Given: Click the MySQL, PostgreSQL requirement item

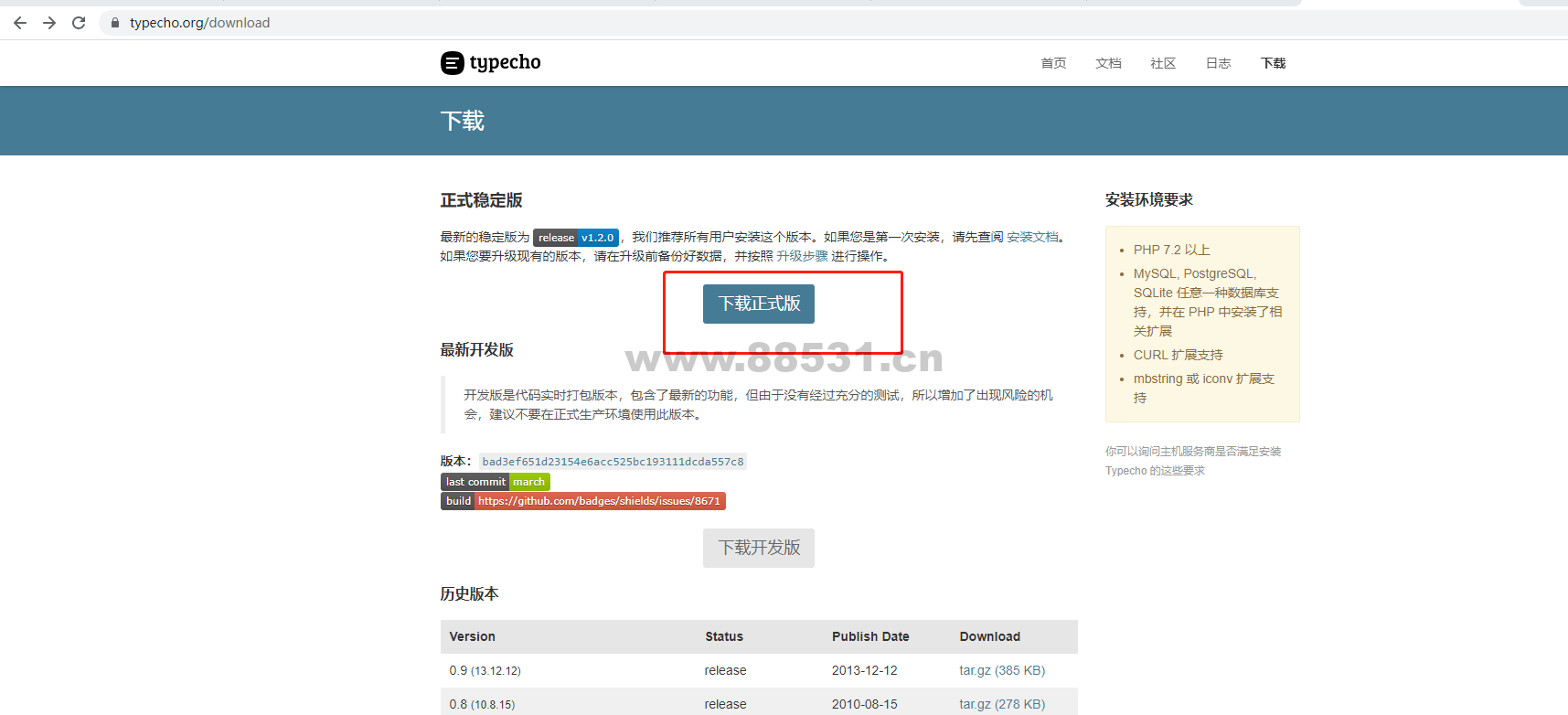Looking at the screenshot, I should pyautogui.click(x=1208, y=302).
